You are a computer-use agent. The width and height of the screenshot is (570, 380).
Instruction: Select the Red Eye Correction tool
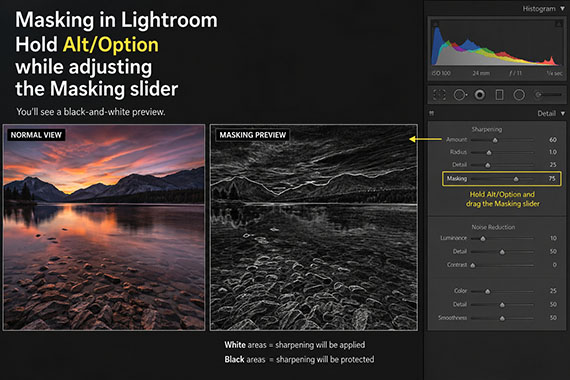[479, 95]
